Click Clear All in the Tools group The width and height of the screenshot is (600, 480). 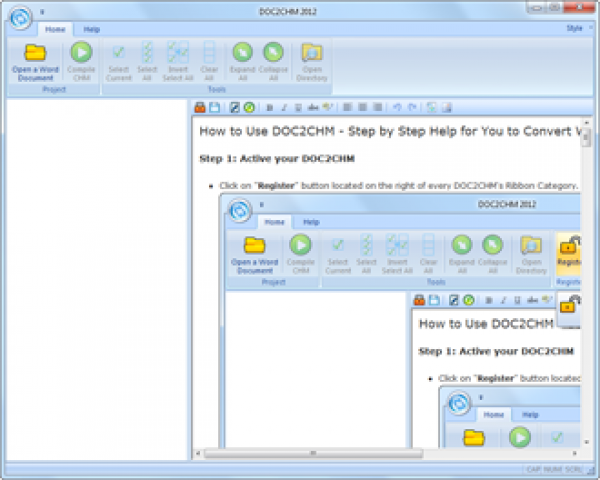pos(209,62)
